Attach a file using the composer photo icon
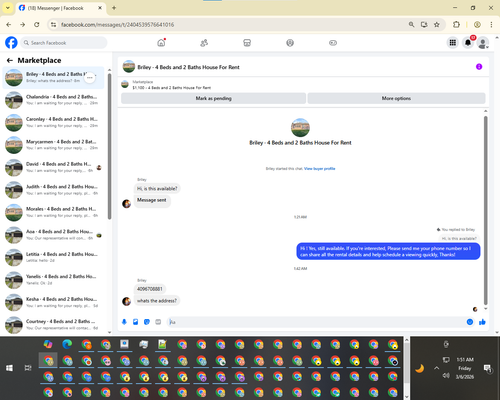Viewport: 500px width, 400px height. tap(136, 322)
